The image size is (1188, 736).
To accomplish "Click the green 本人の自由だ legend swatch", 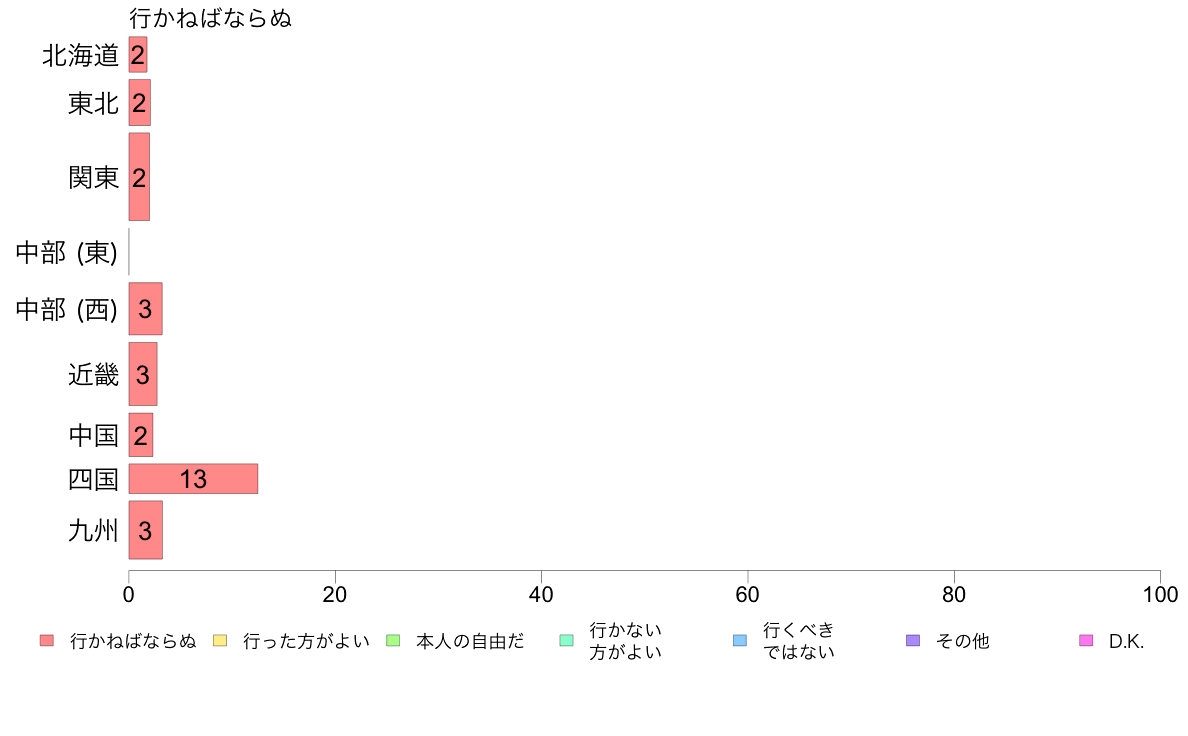I will click(x=393, y=640).
